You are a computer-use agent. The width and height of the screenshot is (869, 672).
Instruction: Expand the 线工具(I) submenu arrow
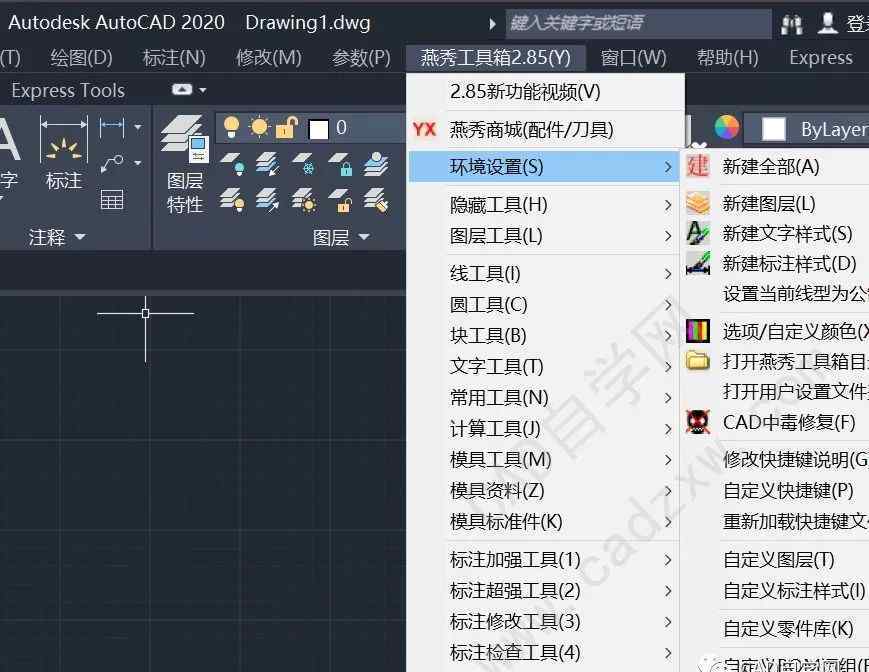pyautogui.click(x=668, y=274)
